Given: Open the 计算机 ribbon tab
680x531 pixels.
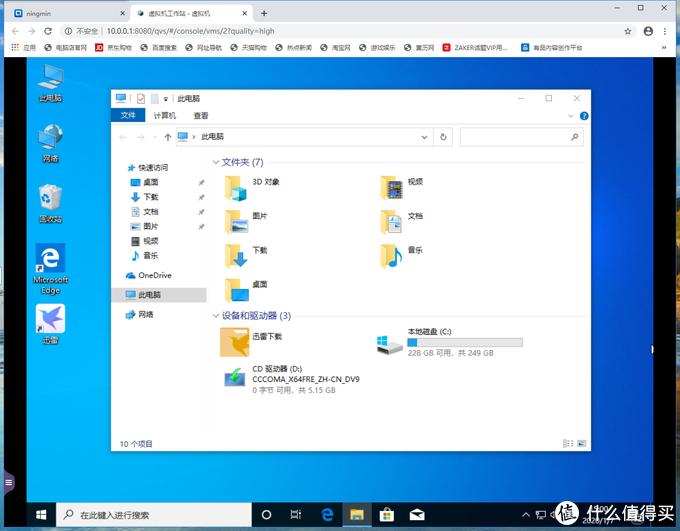Looking at the screenshot, I should [x=165, y=115].
